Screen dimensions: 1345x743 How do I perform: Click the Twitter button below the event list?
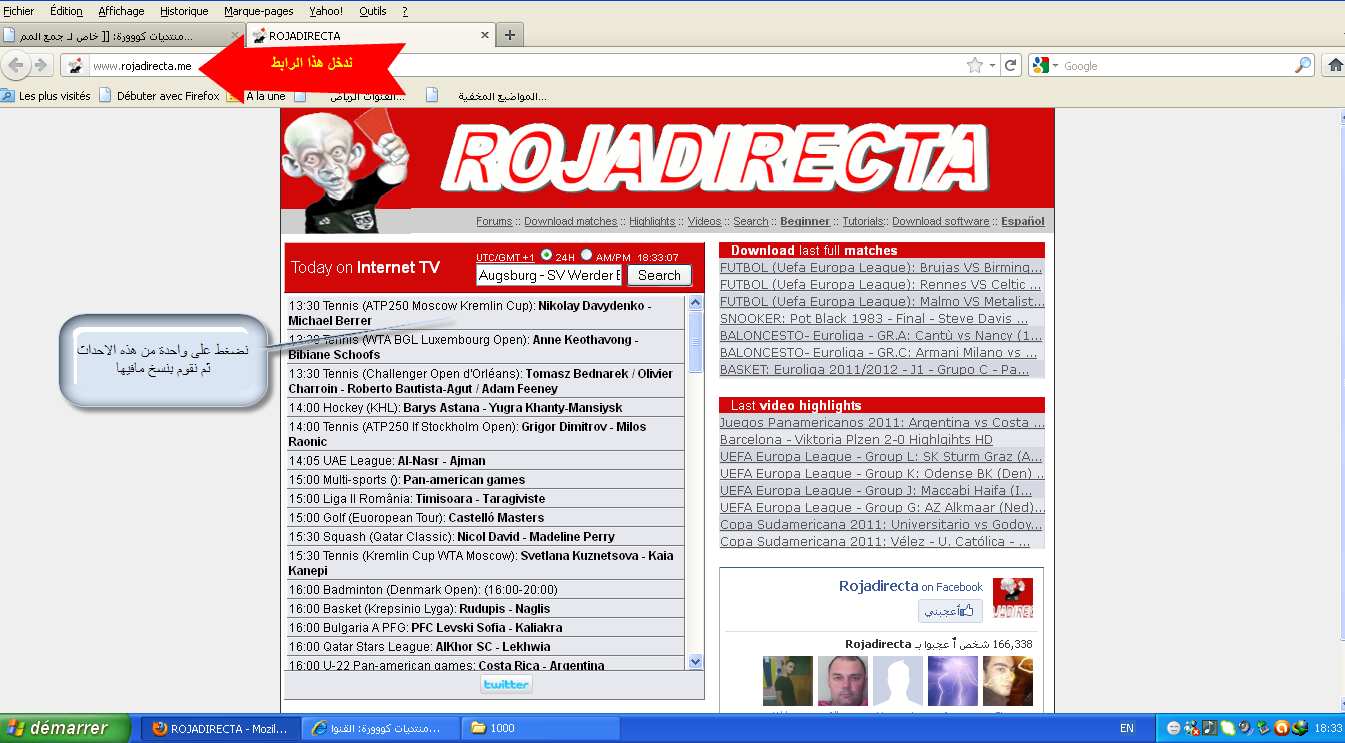coord(506,684)
